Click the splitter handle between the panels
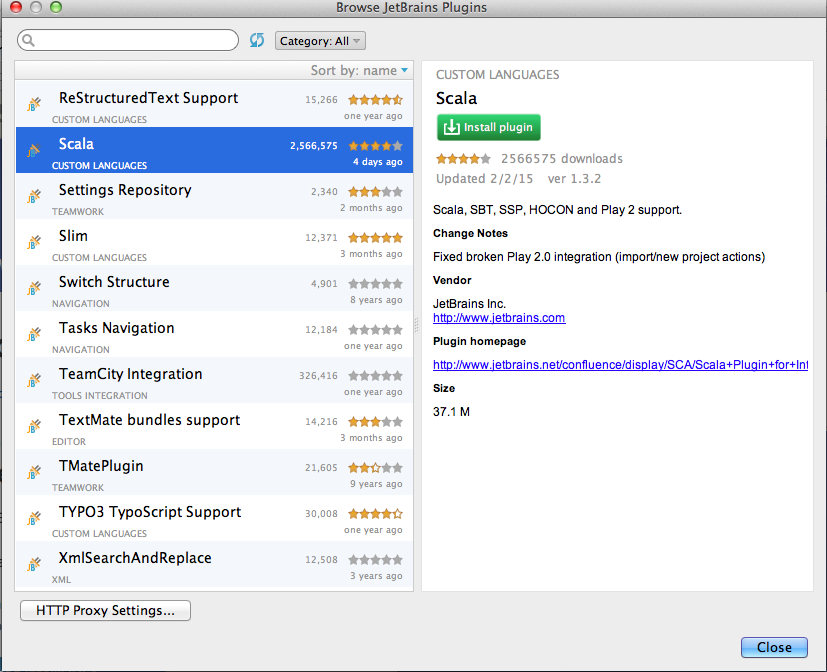The image size is (827, 672). pos(417,324)
